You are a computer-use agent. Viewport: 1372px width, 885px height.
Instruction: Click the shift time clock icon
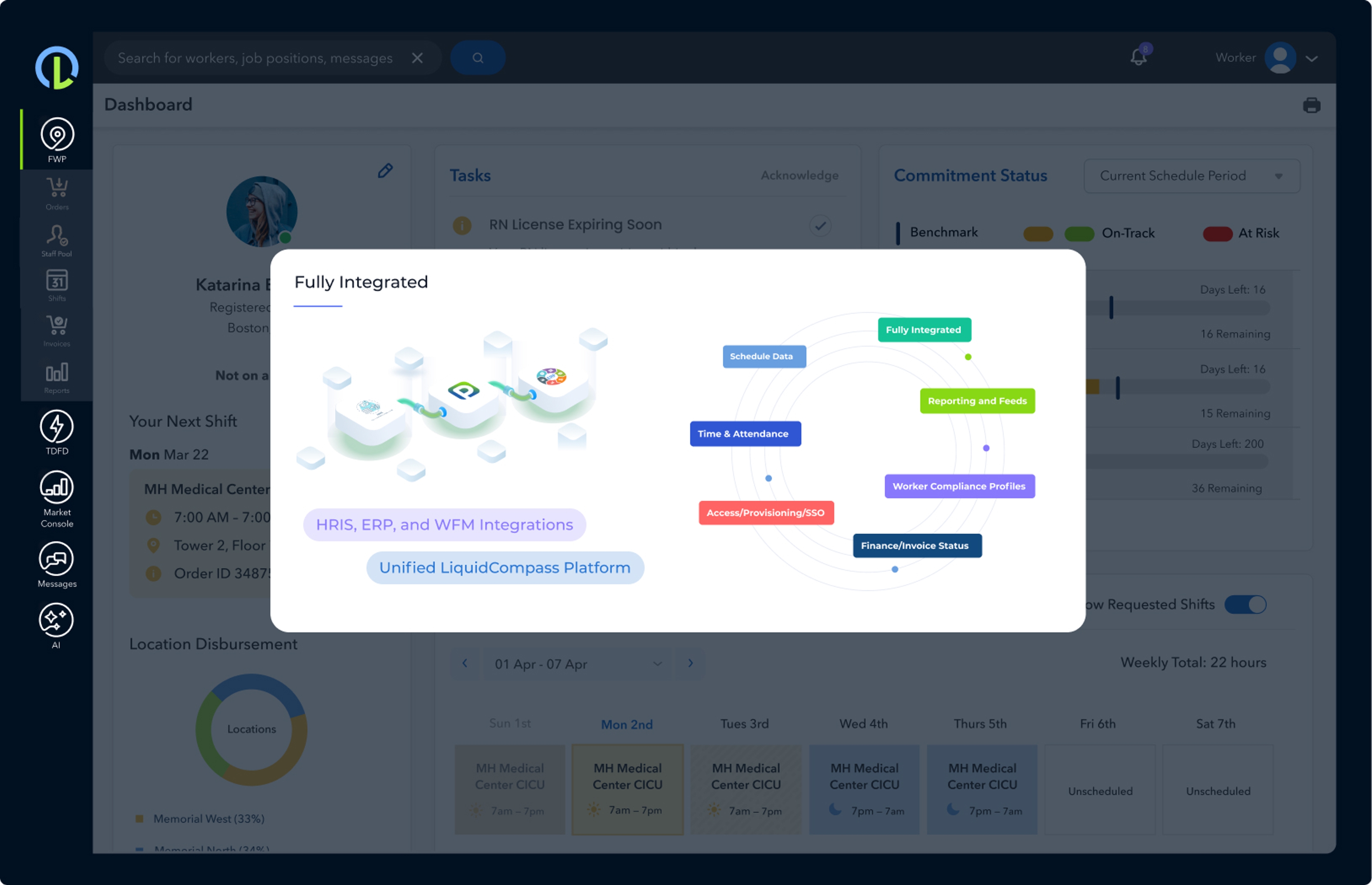click(153, 517)
